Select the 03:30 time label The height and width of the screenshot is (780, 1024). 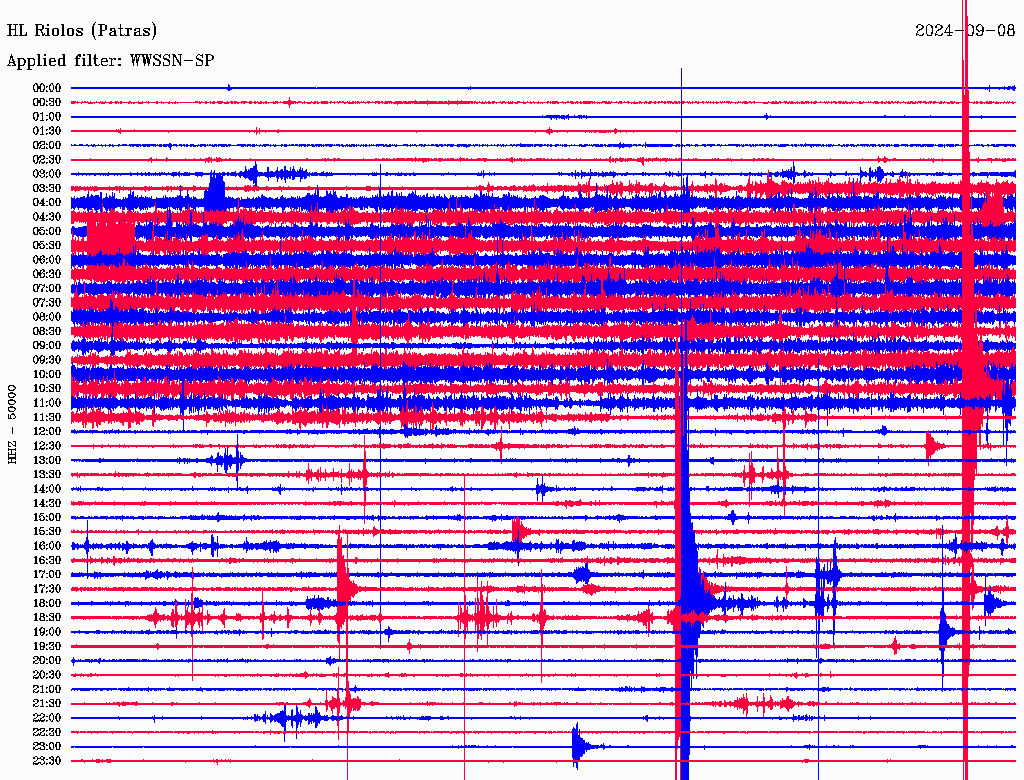pyautogui.click(x=47, y=189)
